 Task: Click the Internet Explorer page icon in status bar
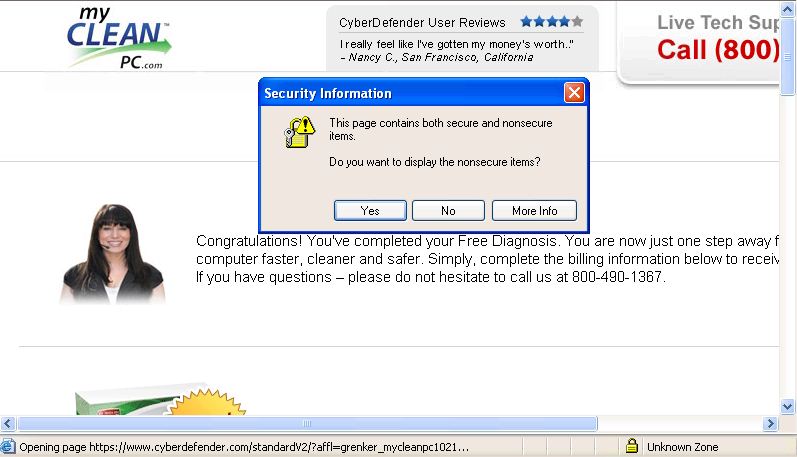click(x=8, y=446)
